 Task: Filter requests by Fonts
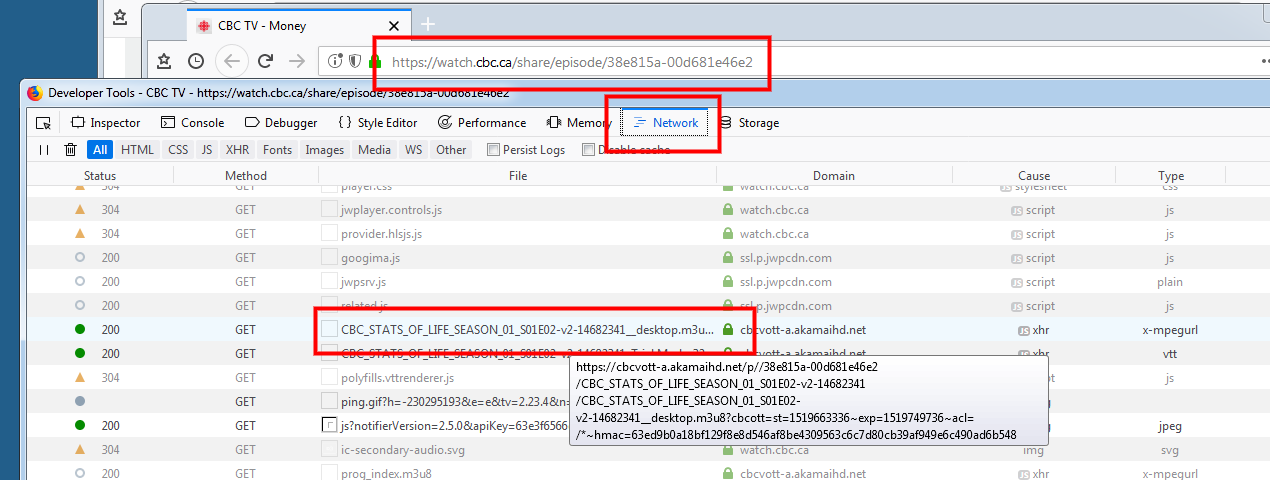[278, 150]
